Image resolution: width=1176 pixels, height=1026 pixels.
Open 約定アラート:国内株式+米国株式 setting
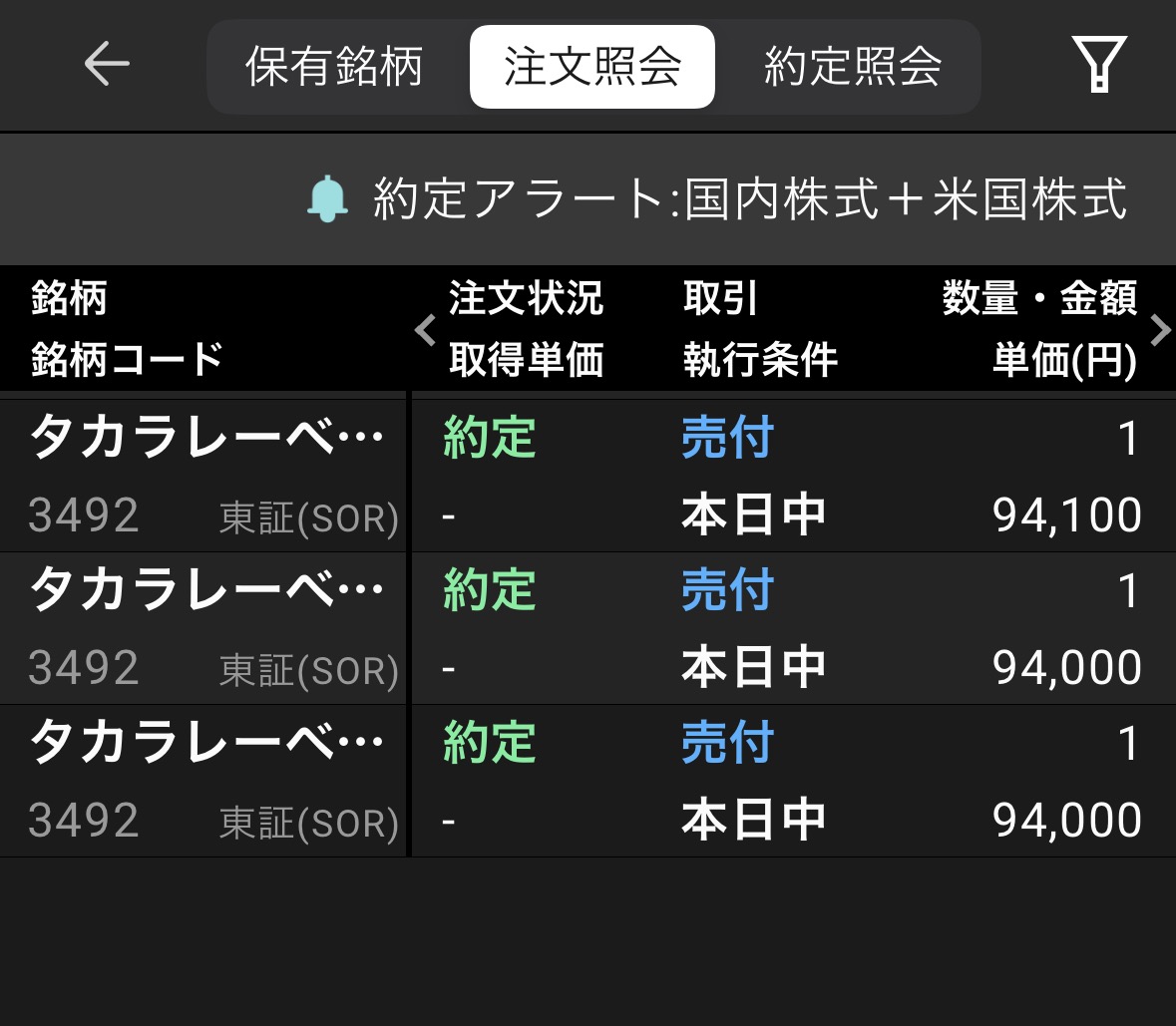click(x=750, y=198)
